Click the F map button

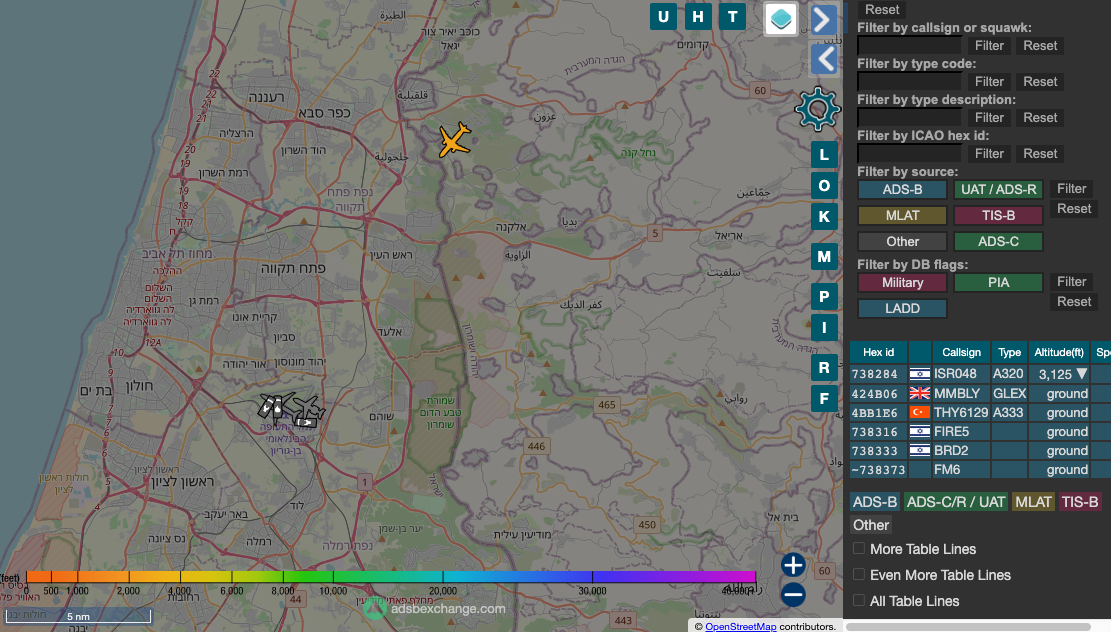click(x=824, y=399)
